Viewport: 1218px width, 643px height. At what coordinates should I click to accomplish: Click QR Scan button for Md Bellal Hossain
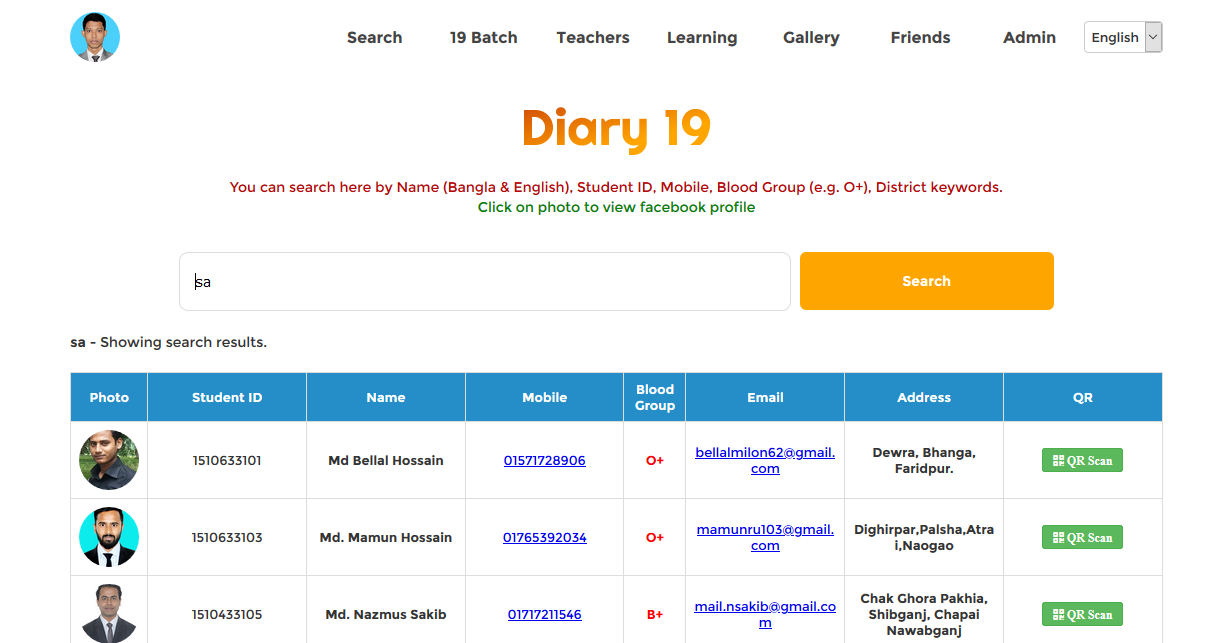pyautogui.click(x=1082, y=460)
